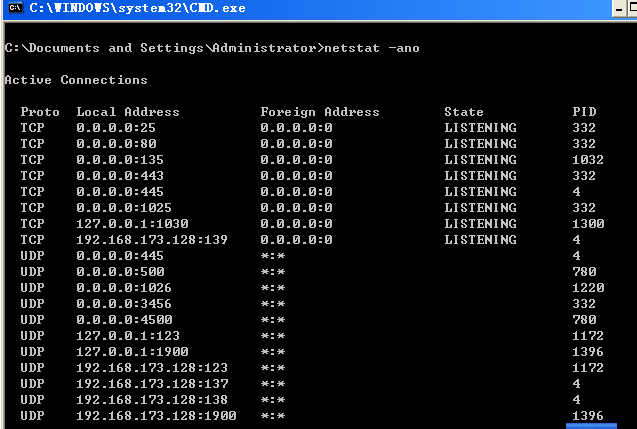Click the Proto column header
The height and width of the screenshot is (429, 637).
coord(40,112)
